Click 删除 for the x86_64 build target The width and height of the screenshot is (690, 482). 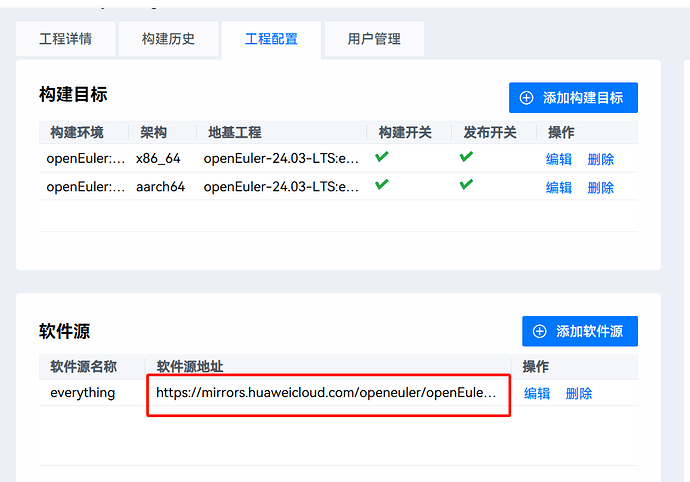click(601, 159)
